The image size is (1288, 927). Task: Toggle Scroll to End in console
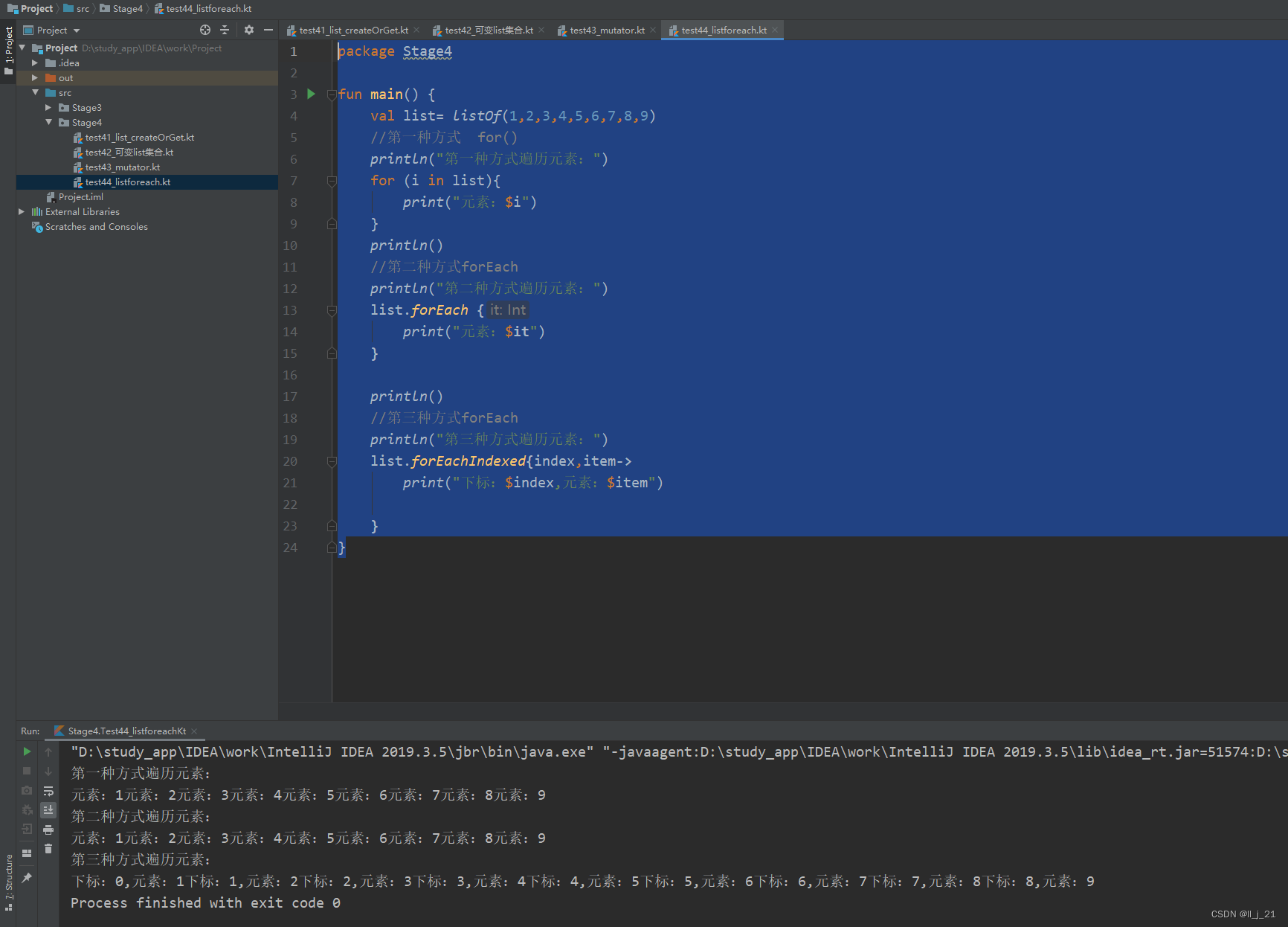(x=48, y=810)
